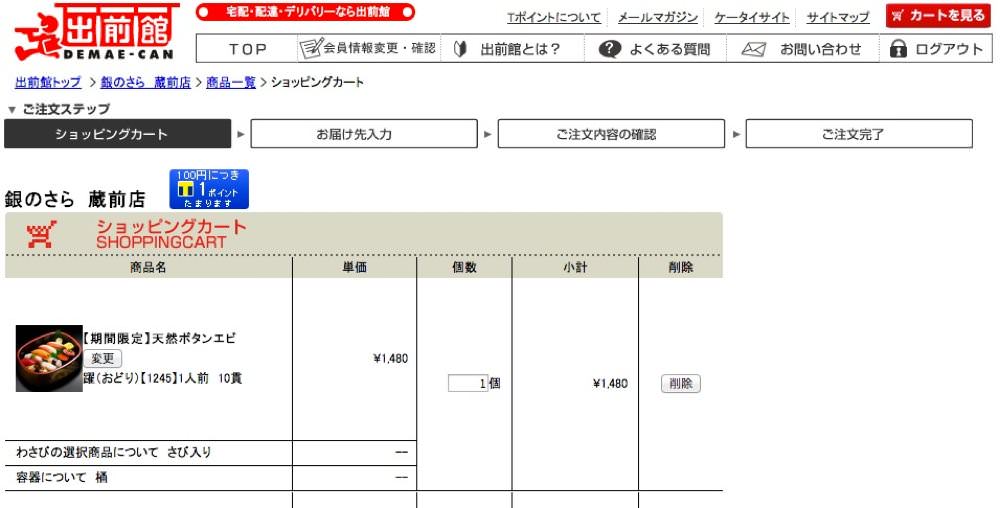This screenshot has width=1000, height=508.
Task: Open the Tポイントについて link
Action: click(x=554, y=18)
